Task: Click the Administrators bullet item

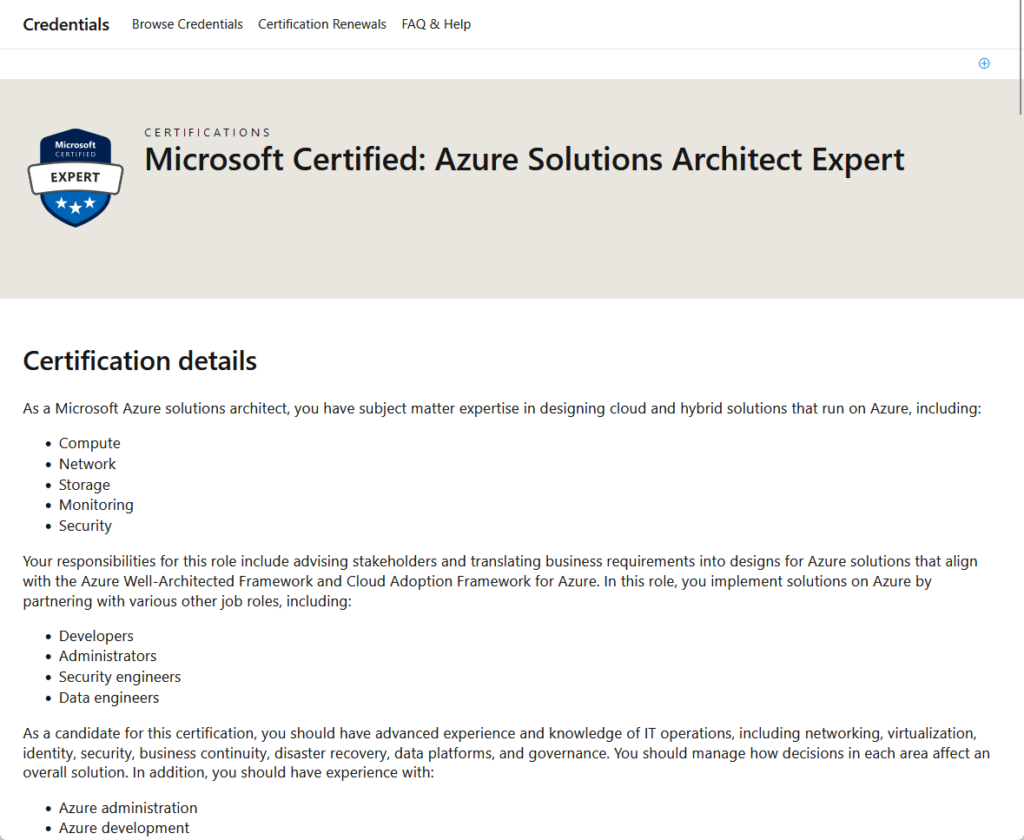Action: point(108,656)
